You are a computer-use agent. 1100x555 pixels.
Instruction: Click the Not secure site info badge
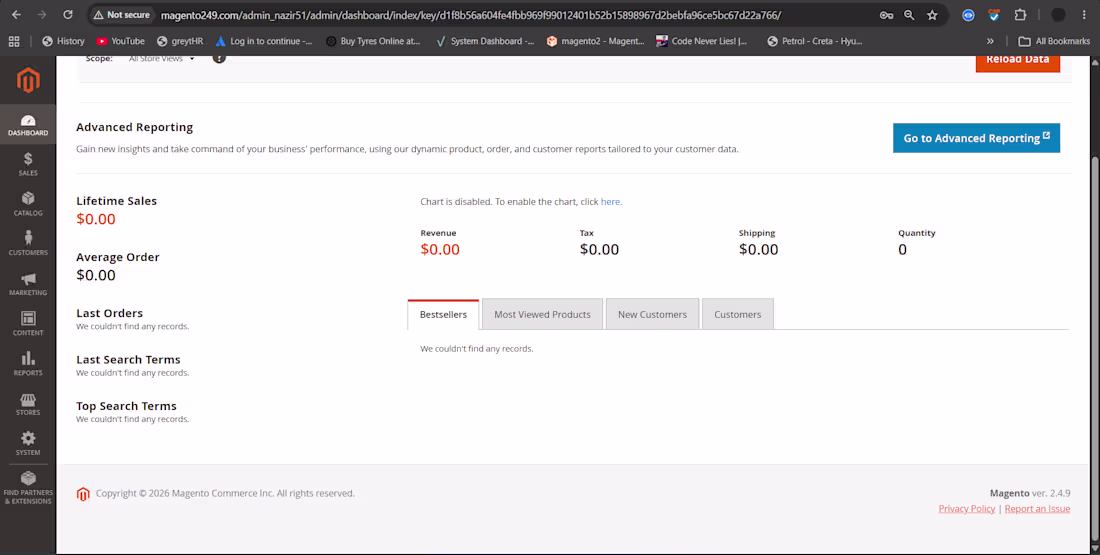[x=122, y=15]
